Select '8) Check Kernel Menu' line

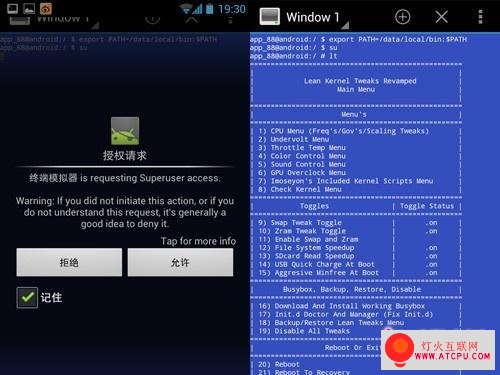tap(300, 189)
